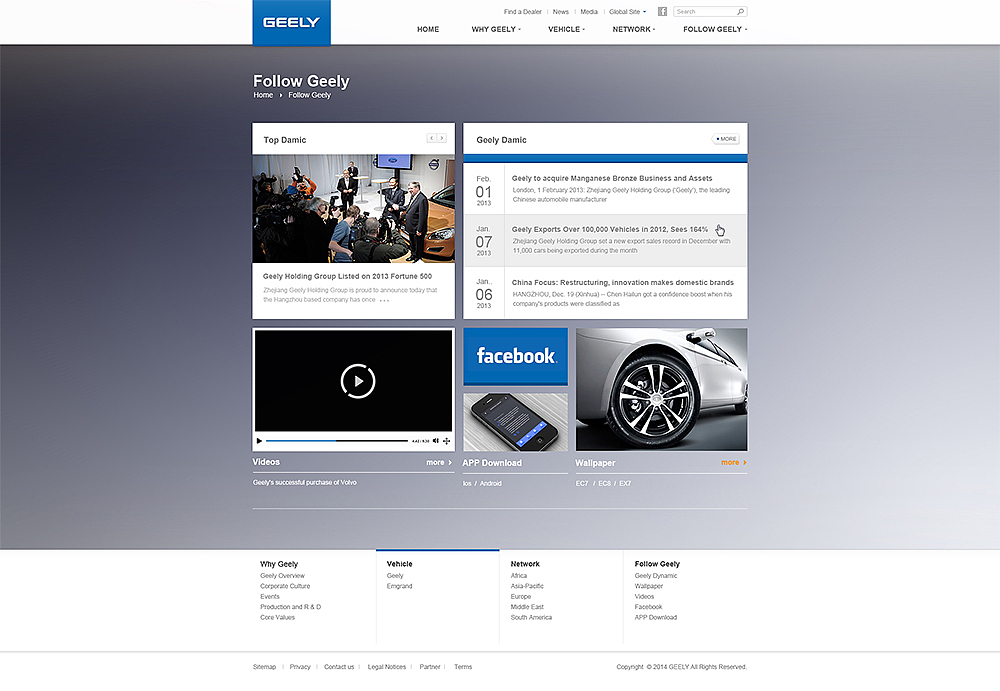The height and width of the screenshot is (691, 1000).
Task: Open Africa under Network footer
Action: 518,576
